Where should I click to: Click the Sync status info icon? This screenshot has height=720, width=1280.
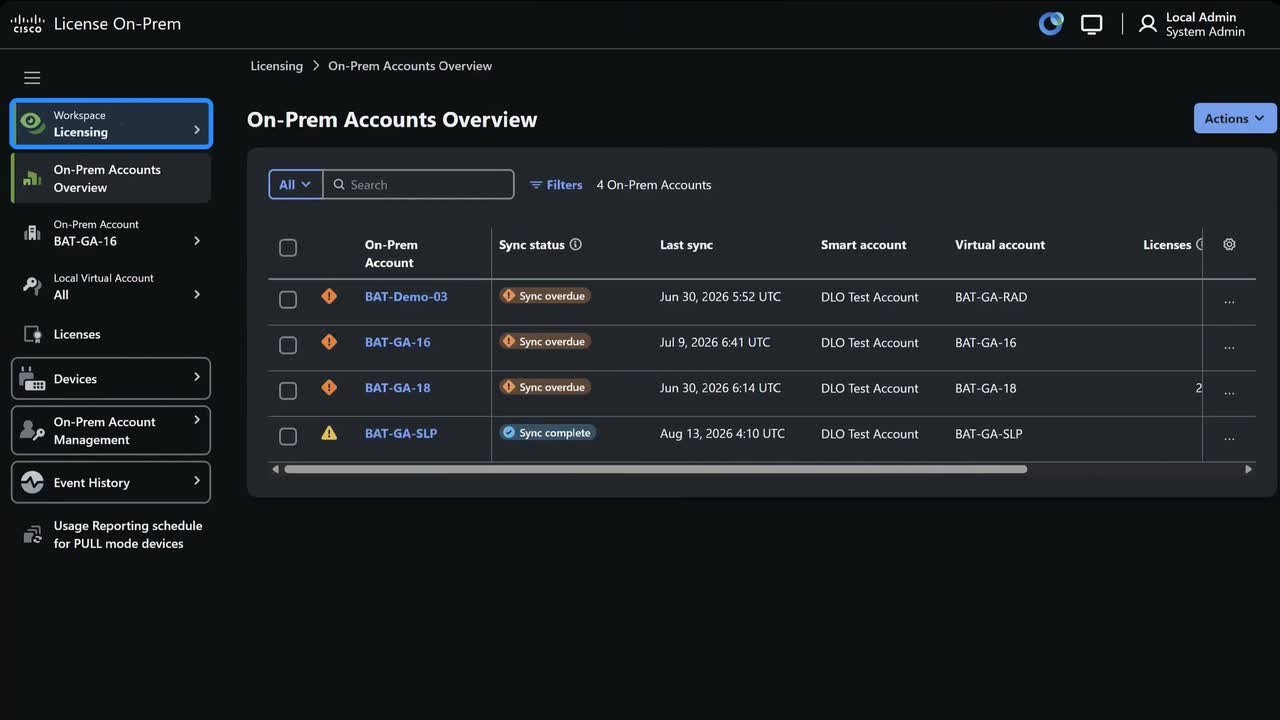[576, 244]
